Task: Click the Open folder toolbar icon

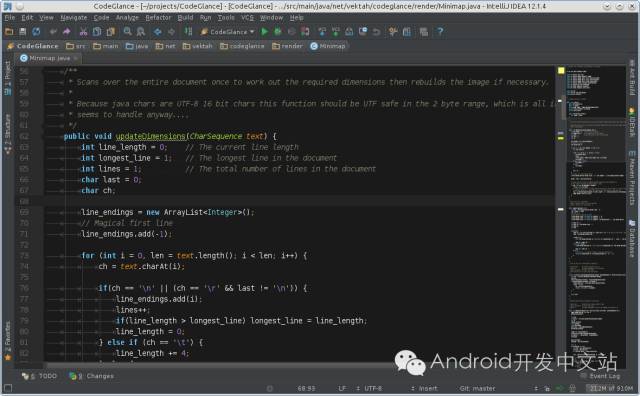Action: point(9,31)
